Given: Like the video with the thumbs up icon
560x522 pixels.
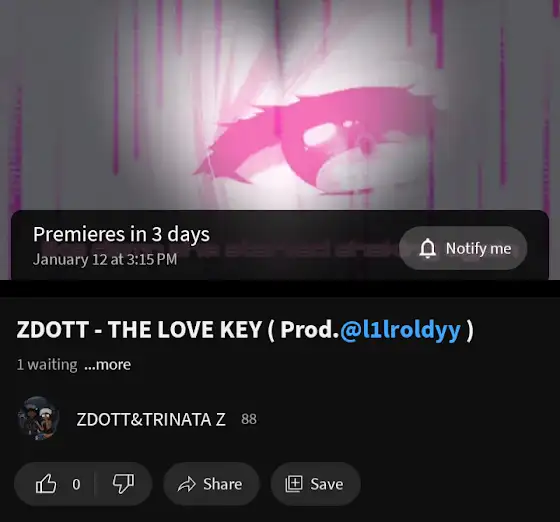Looking at the screenshot, I should [x=46, y=484].
